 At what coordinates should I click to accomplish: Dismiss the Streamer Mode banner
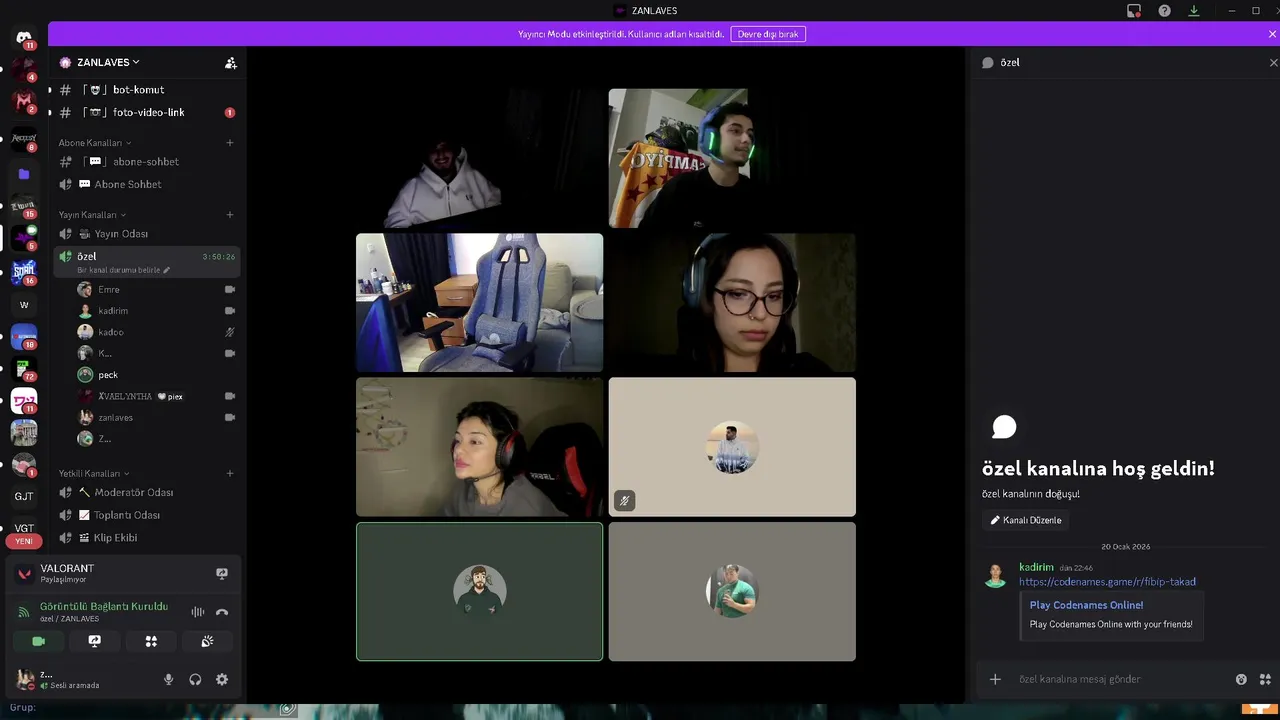1272,34
